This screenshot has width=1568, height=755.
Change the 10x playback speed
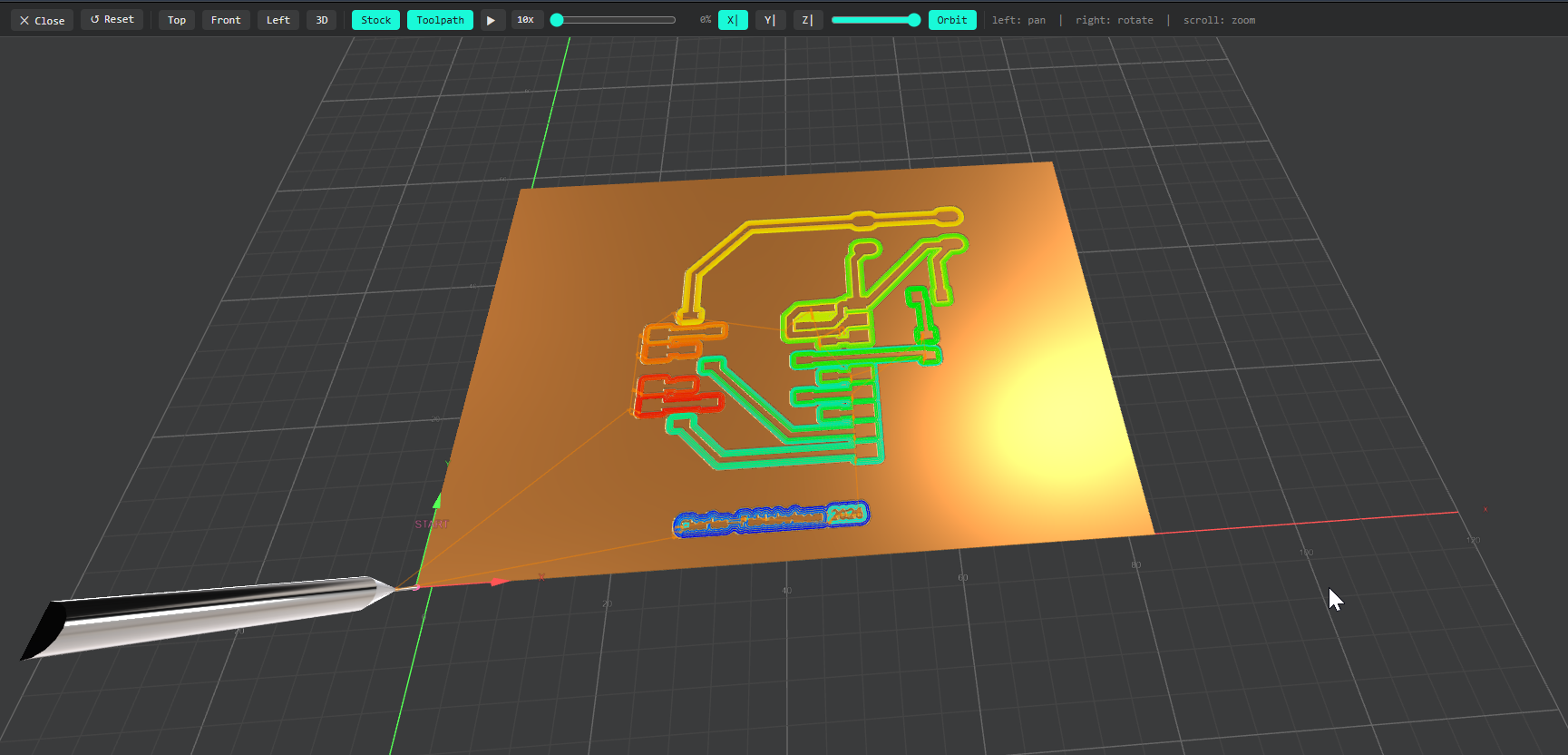(x=526, y=20)
